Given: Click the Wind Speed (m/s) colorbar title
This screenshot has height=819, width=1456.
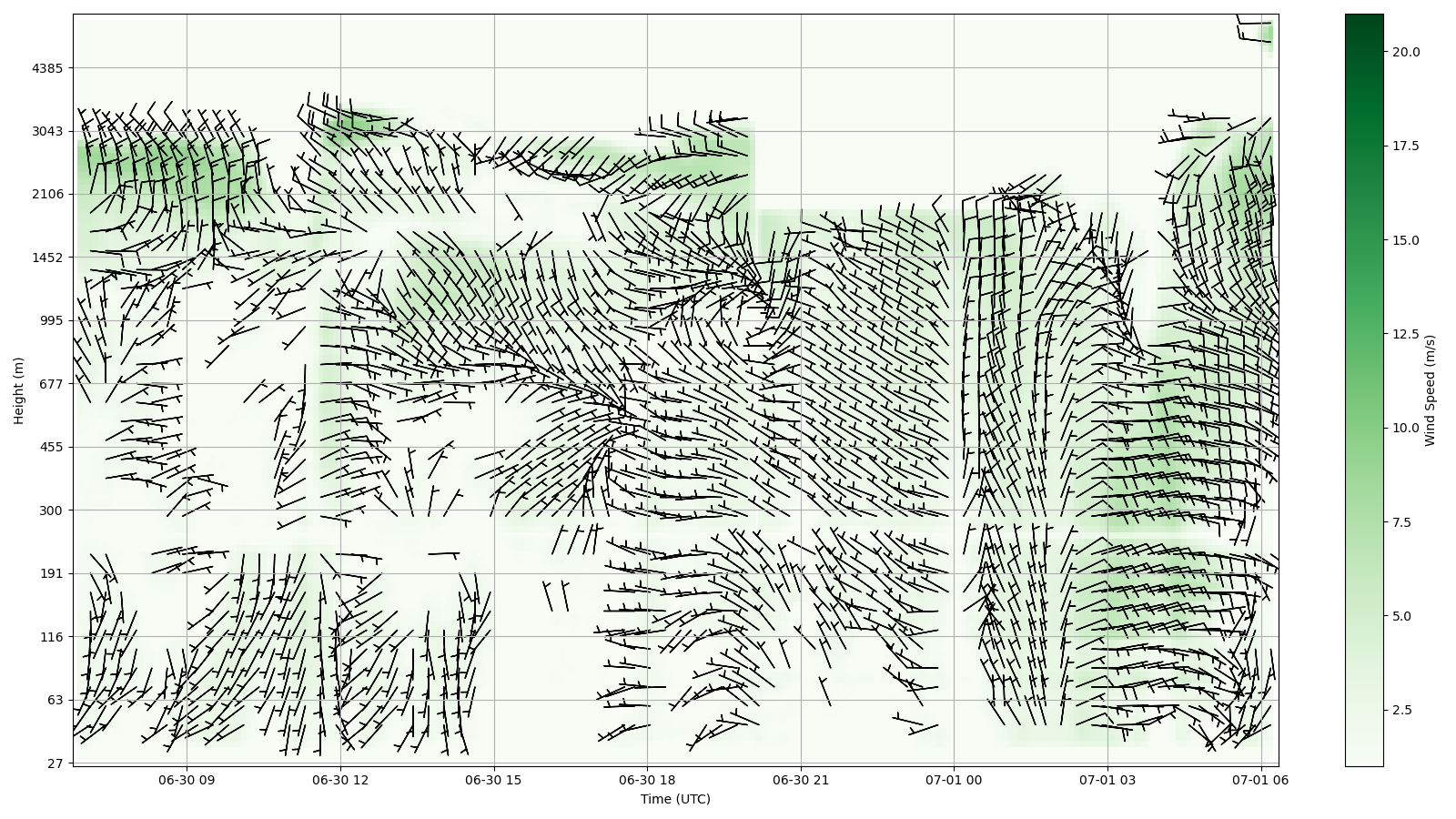Looking at the screenshot, I should coord(1430,390).
